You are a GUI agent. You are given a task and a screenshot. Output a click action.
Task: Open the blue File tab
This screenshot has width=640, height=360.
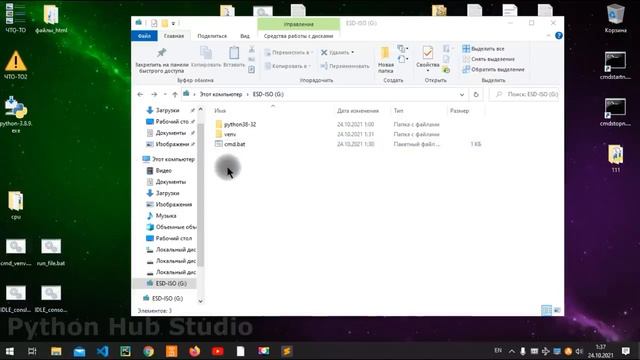point(144,36)
